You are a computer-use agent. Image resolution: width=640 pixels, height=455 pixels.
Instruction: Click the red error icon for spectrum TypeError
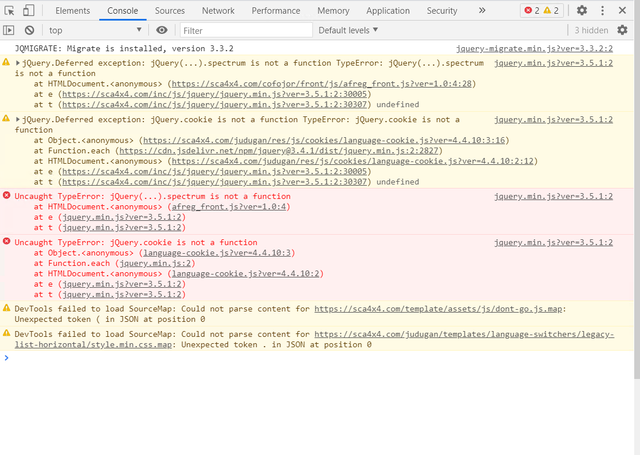[x=7, y=195]
